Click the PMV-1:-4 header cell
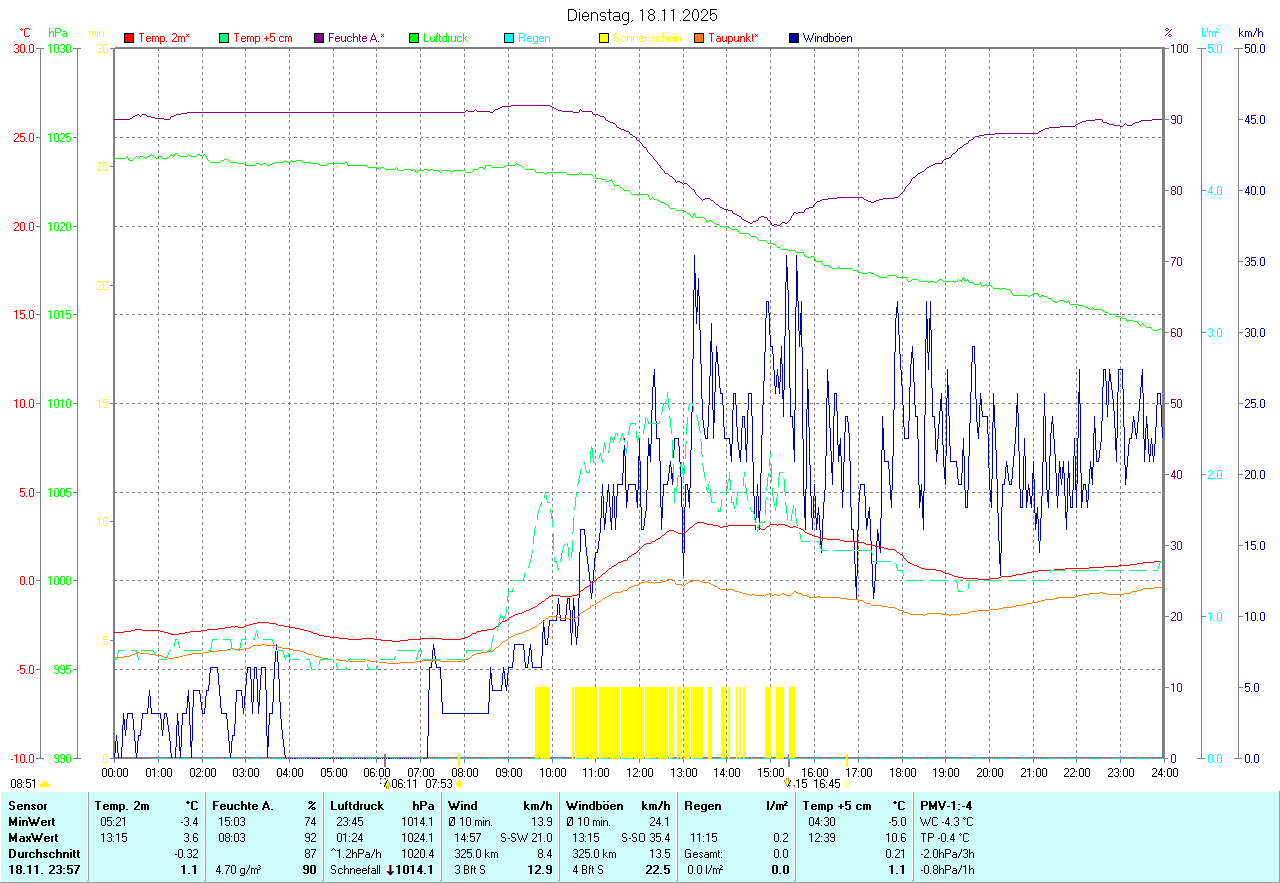The height and width of the screenshot is (883, 1280). [x=945, y=805]
